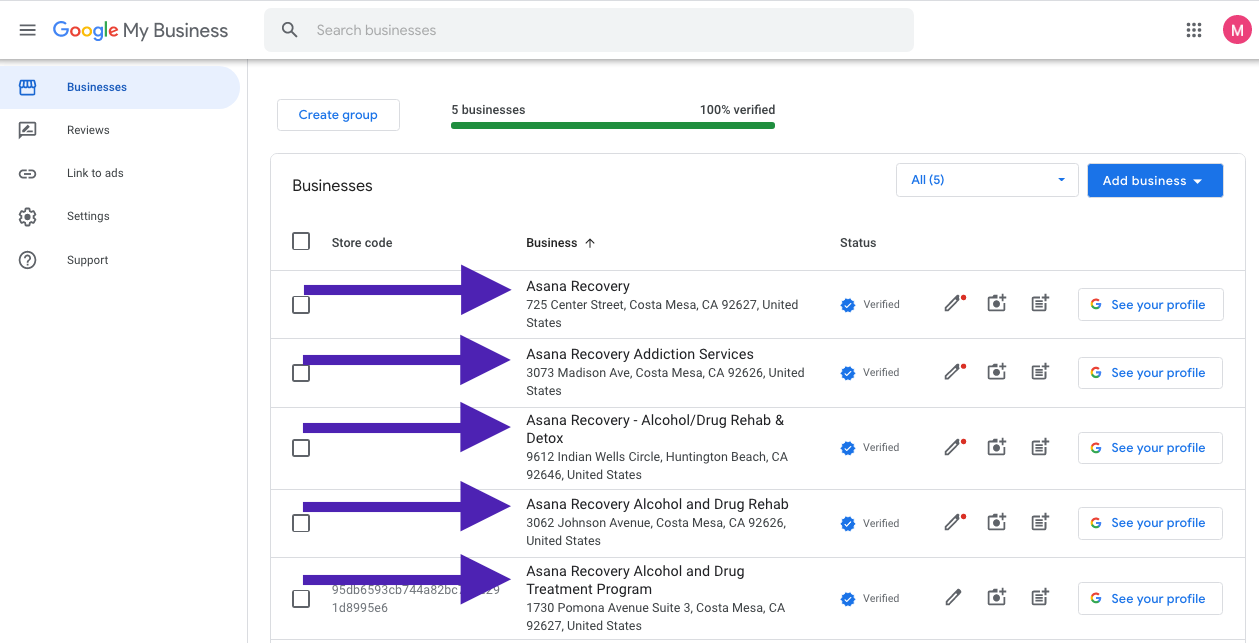Create post for the Huntington Beach listing
Image resolution: width=1259 pixels, height=643 pixels.
(1040, 447)
